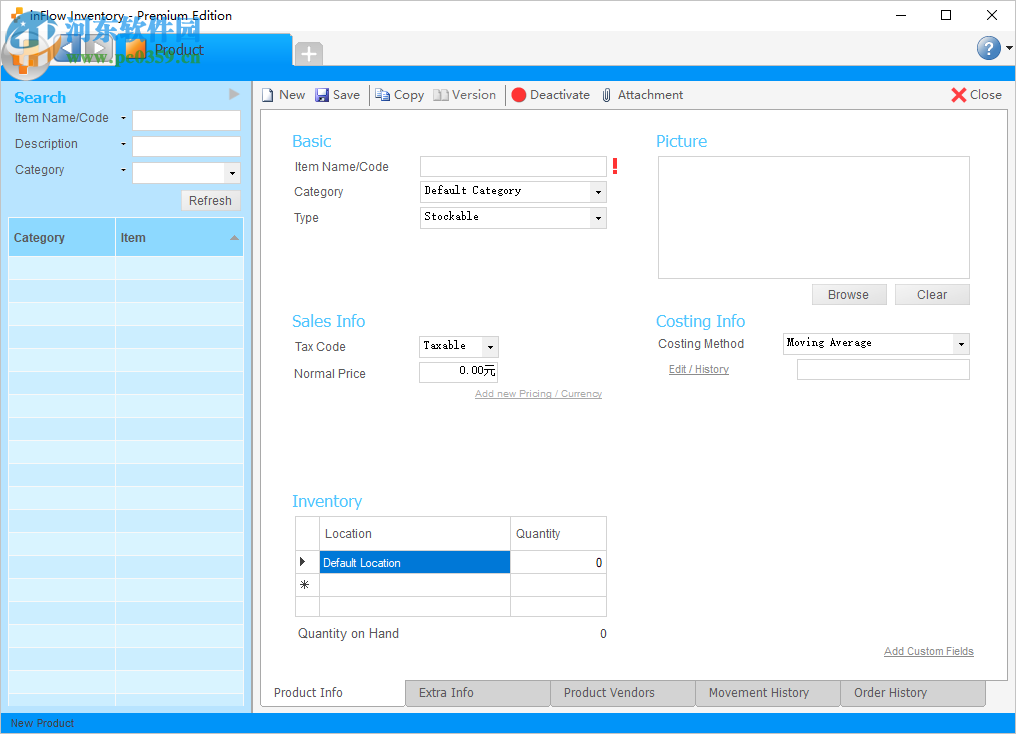The image size is (1016, 734).
Task: Open the Add Custom Fields link
Action: pyautogui.click(x=929, y=651)
